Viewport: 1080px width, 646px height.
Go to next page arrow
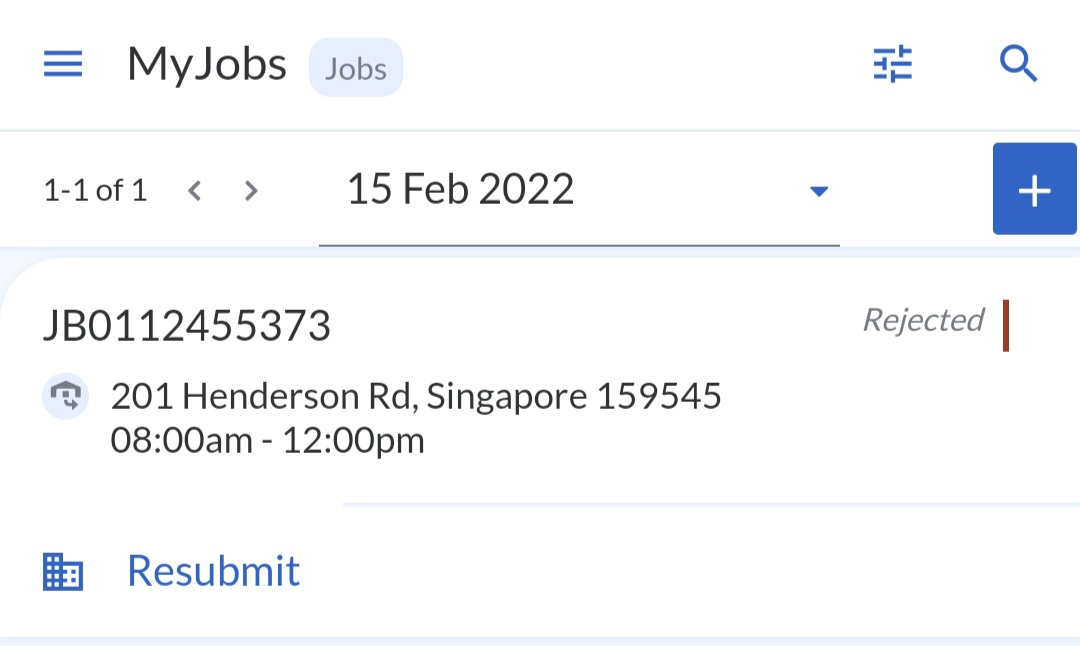click(x=251, y=190)
